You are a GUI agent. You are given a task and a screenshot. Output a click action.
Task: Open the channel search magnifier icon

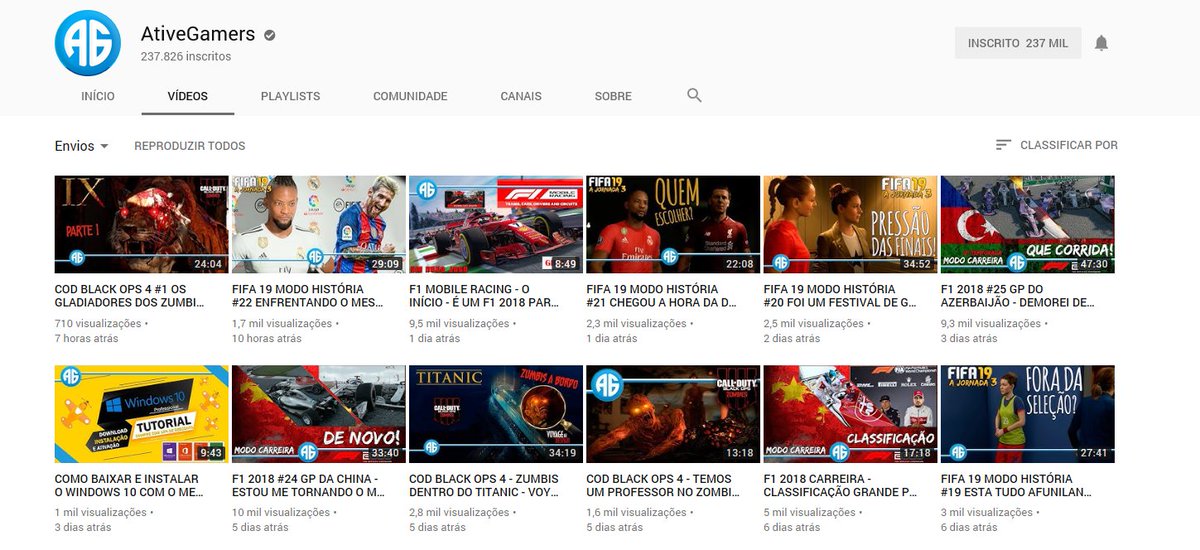click(x=694, y=96)
